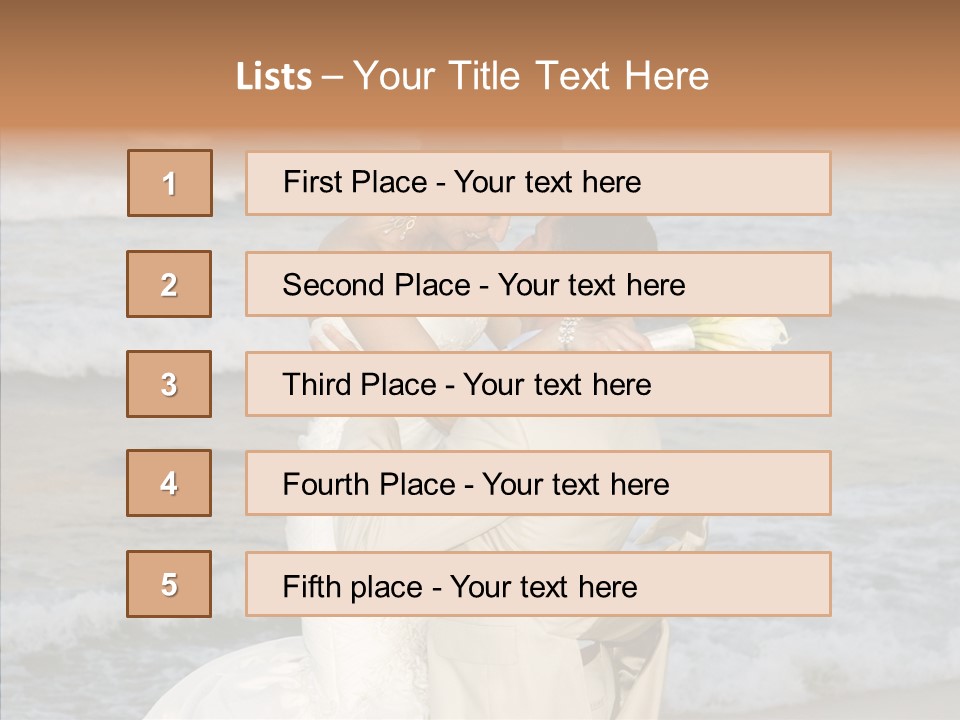Screen dimensions: 960x720
Task: Select the number 2 box
Action: (169, 284)
